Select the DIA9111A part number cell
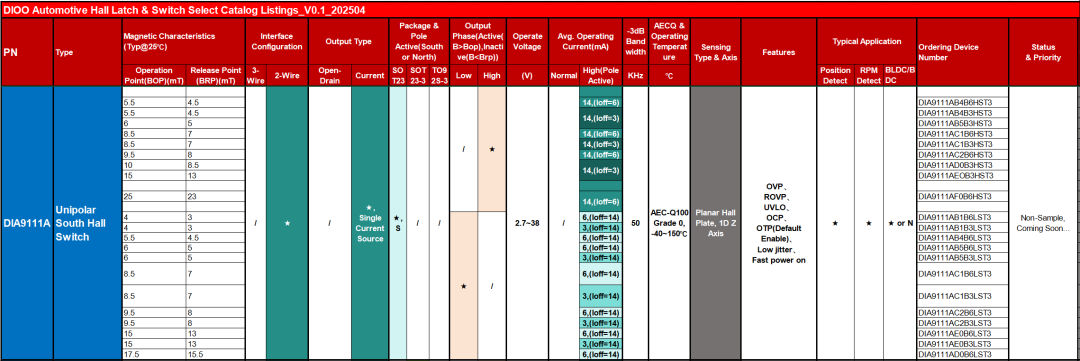Screen dimensions: 1080x361 point(27,223)
